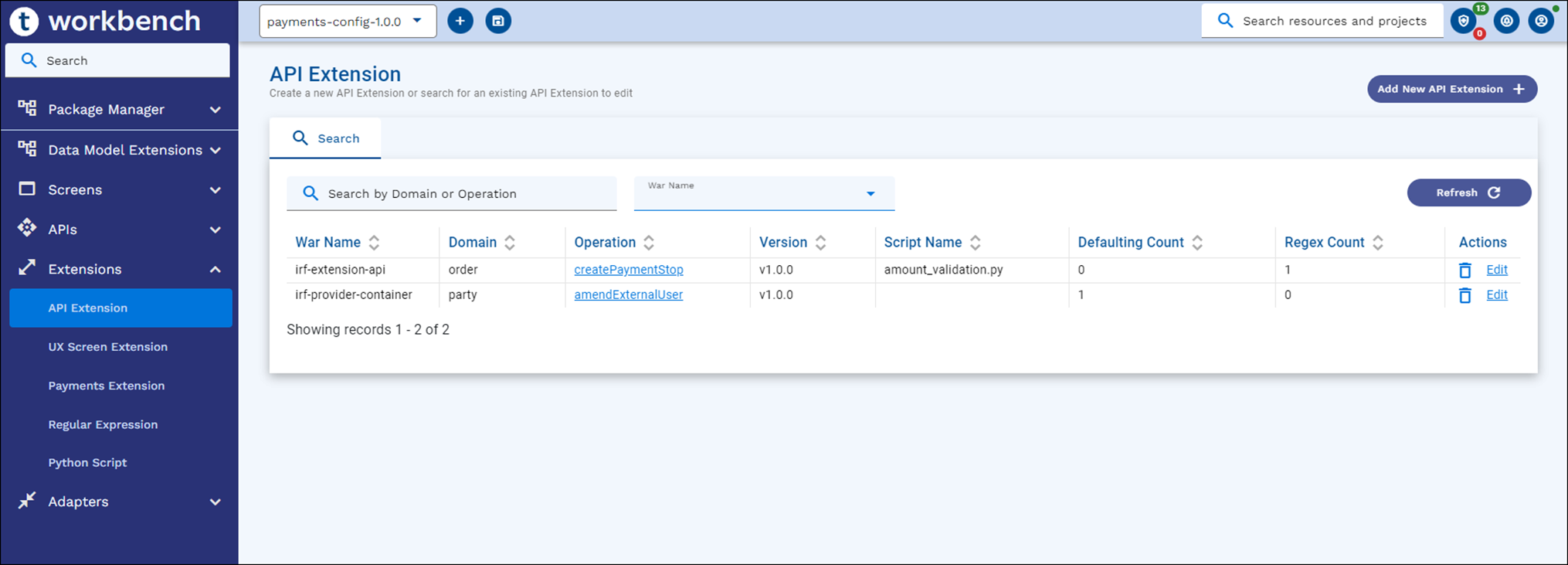Viewport: 1568px width, 565px height.
Task: Sort table by War Name column
Action: [x=374, y=243]
